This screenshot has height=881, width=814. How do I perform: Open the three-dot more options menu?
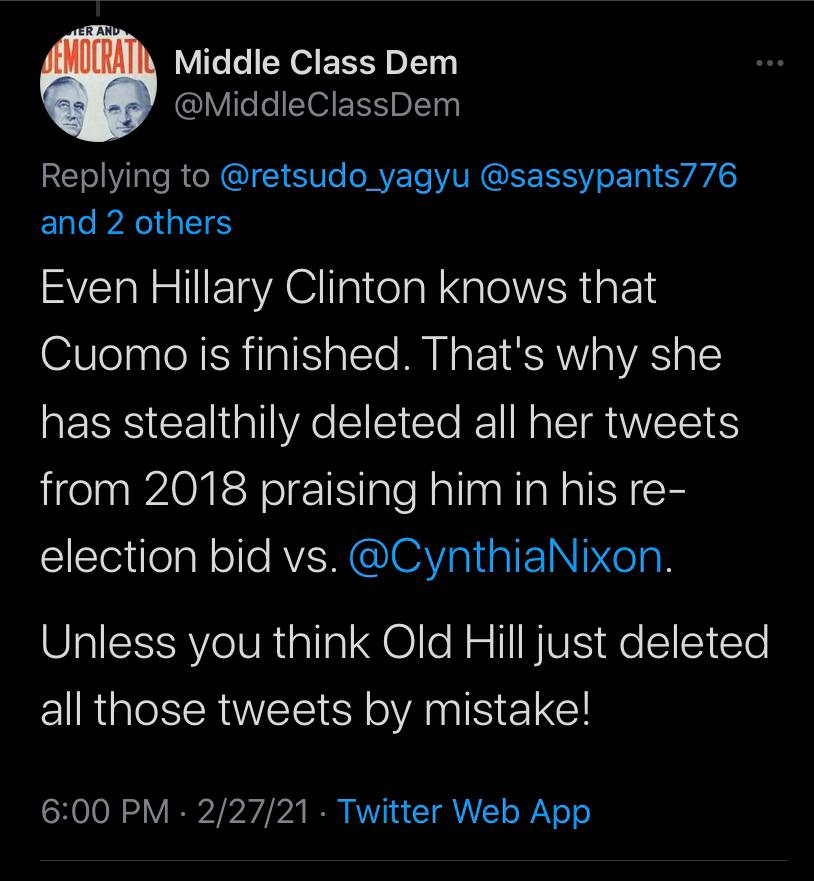769,64
